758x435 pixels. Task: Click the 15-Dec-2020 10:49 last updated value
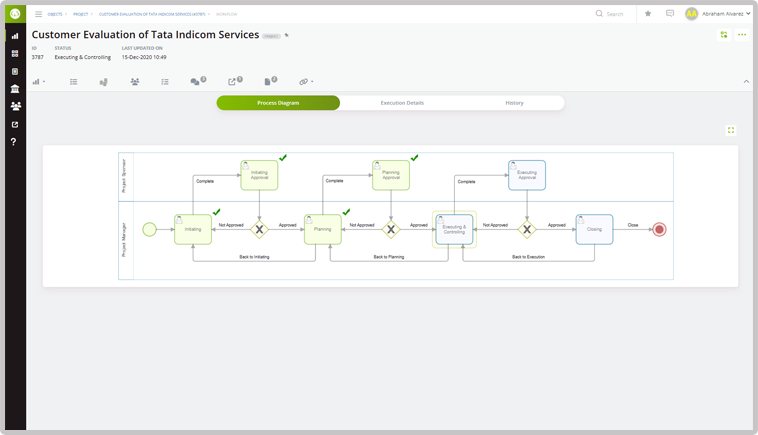coord(144,57)
